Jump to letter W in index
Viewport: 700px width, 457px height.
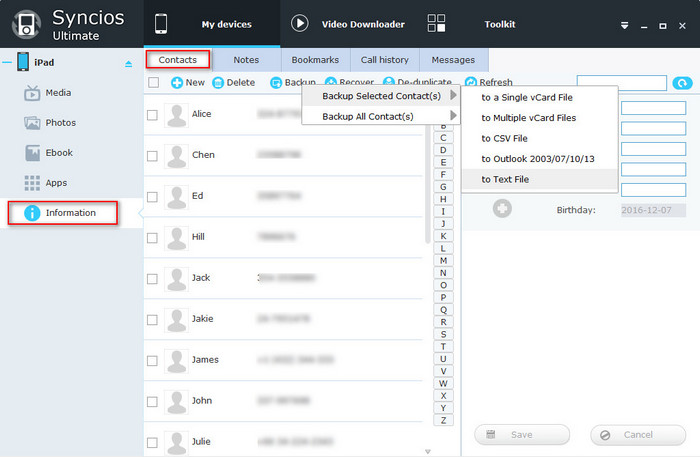coord(443,383)
